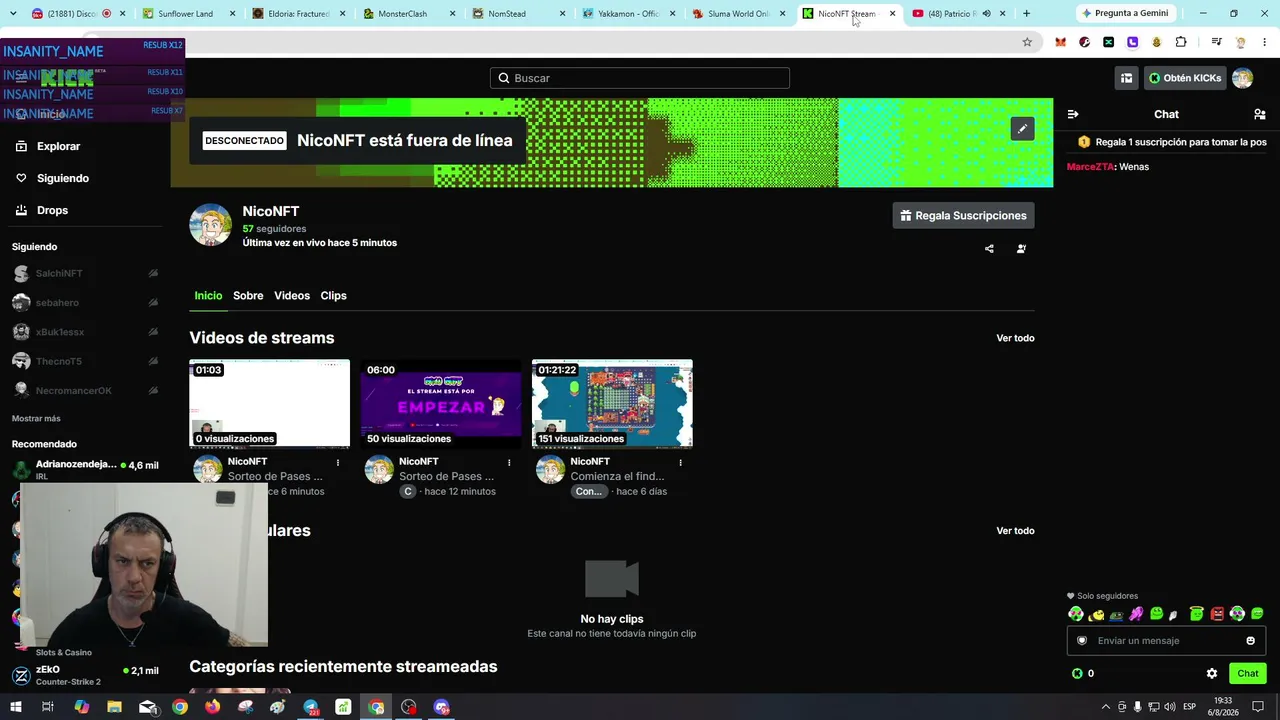Edit the channel banner with pencil icon
Viewport: 1280px width, 720px height.
tap(1022, 129)
